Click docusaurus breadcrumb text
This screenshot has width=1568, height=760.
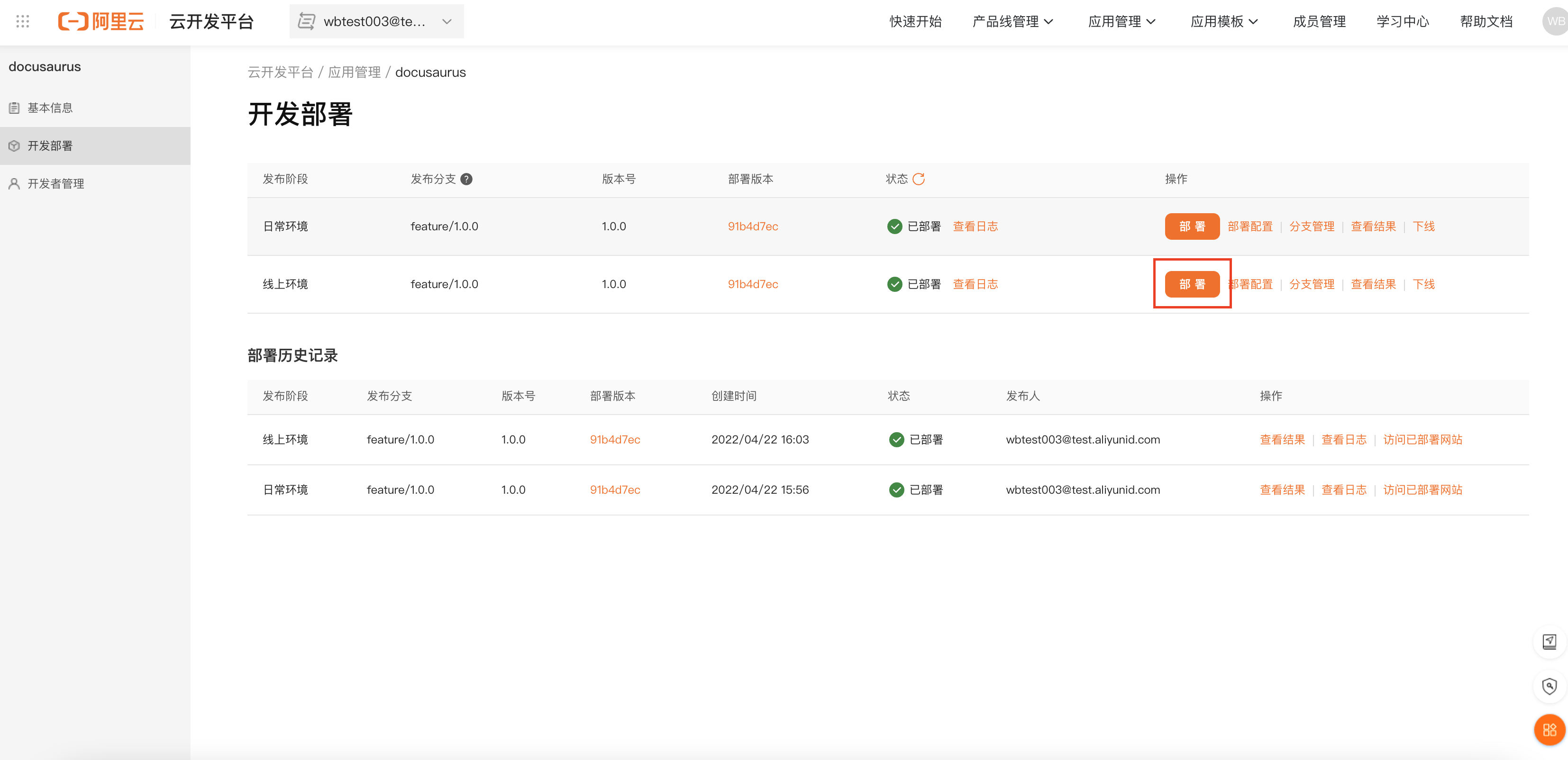tap(430, 72)
